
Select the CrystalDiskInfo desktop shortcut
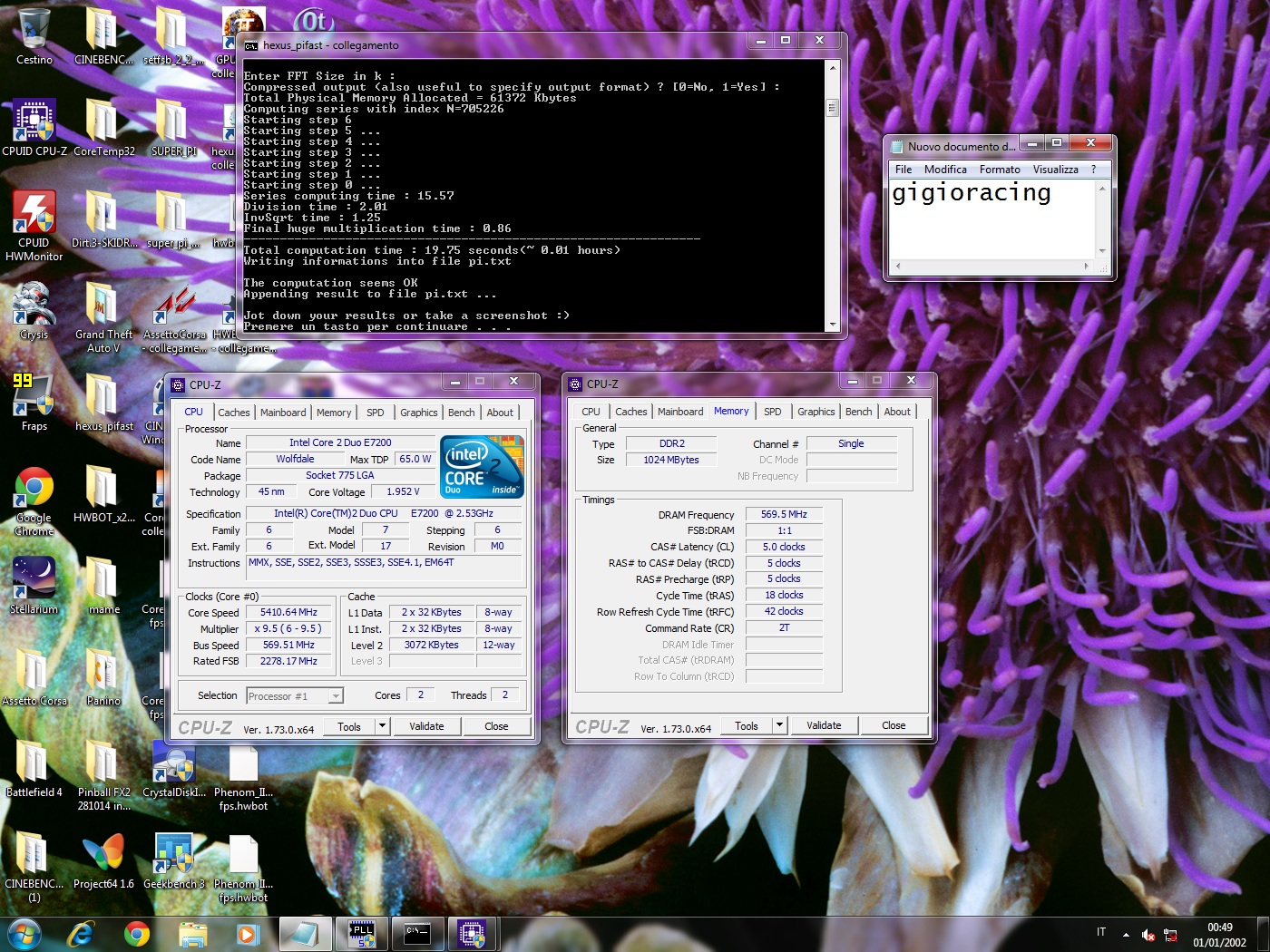(x=173, y=769)
